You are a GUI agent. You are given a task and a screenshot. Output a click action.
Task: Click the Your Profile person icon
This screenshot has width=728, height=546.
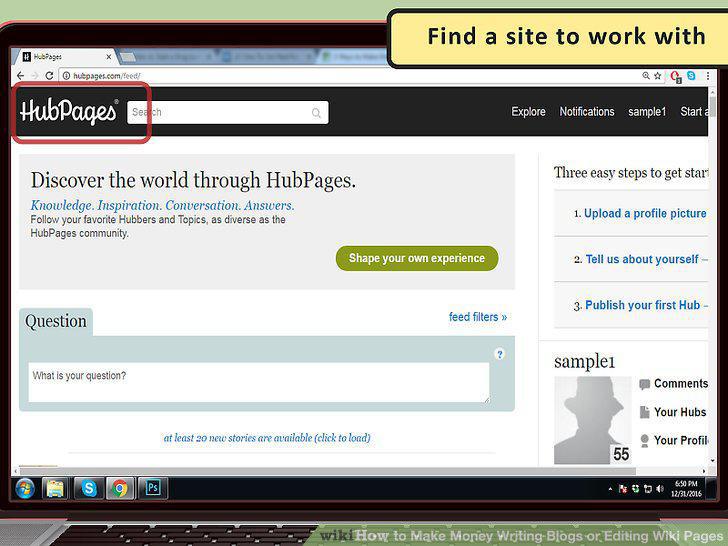coord(644,441)
